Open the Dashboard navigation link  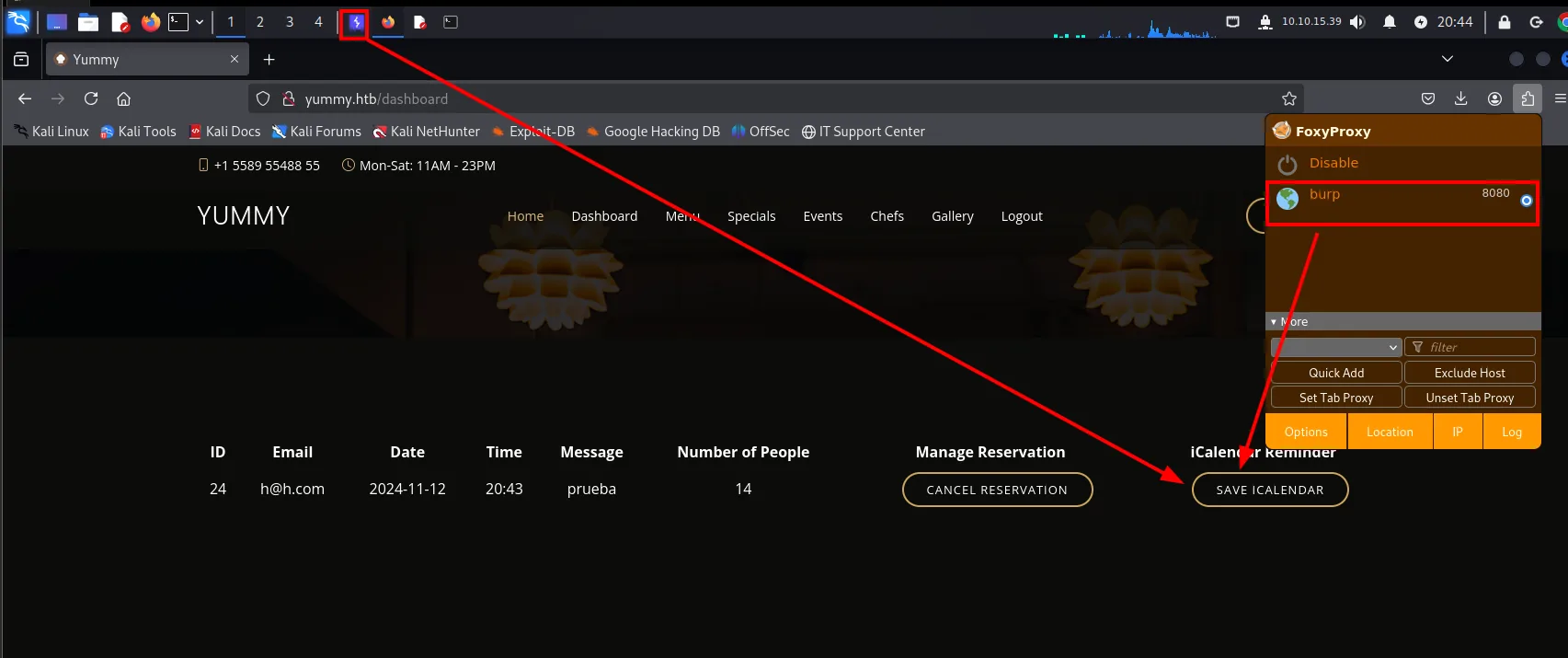pyautogui.click(x=604, y=216)
